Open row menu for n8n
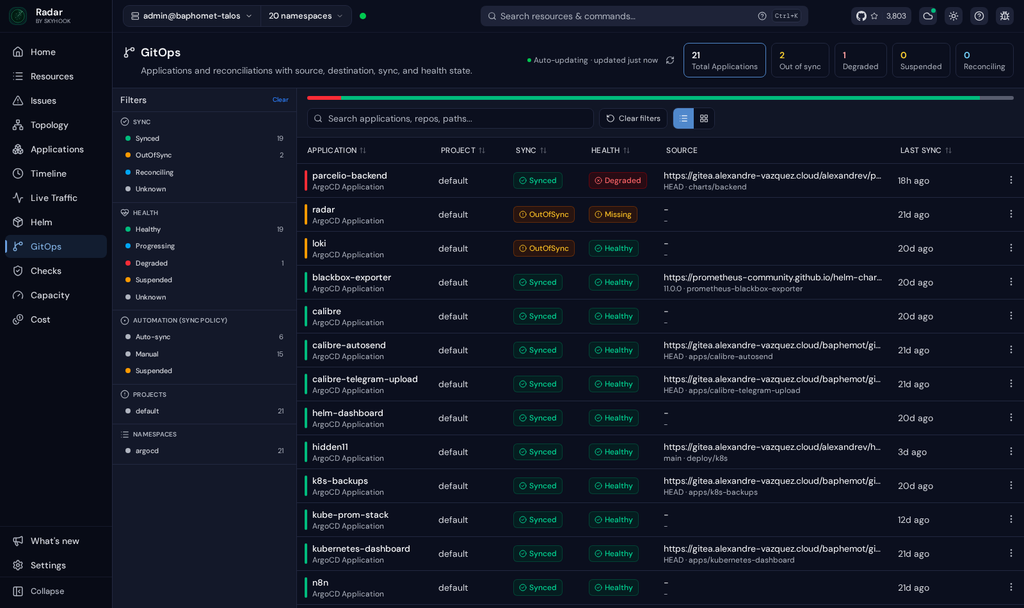The height and width of the screenshot is (608, 1024). (x=1011, y=587)
